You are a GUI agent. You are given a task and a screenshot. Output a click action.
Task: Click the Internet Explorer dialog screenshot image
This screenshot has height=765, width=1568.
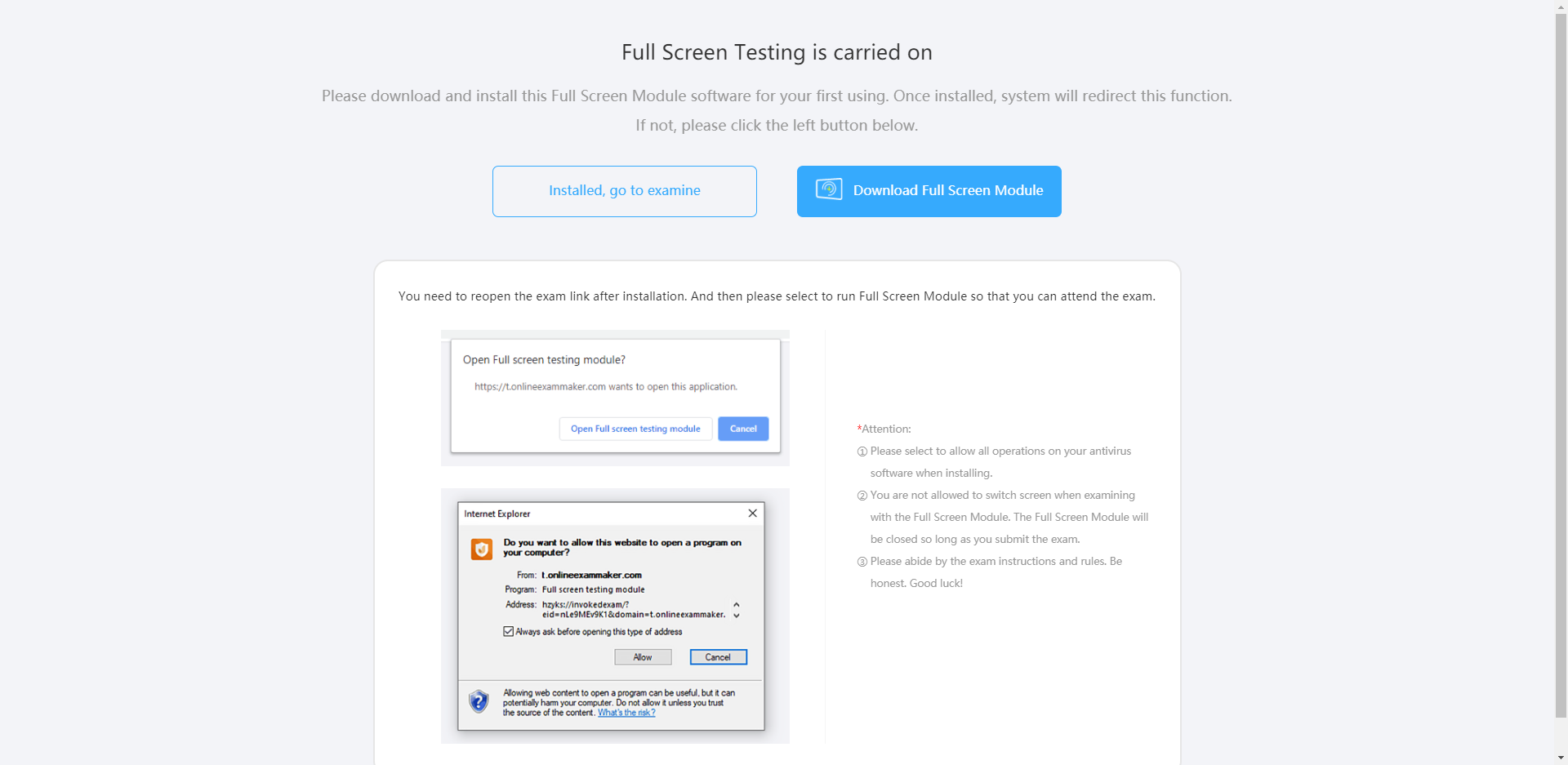[615, 616]
